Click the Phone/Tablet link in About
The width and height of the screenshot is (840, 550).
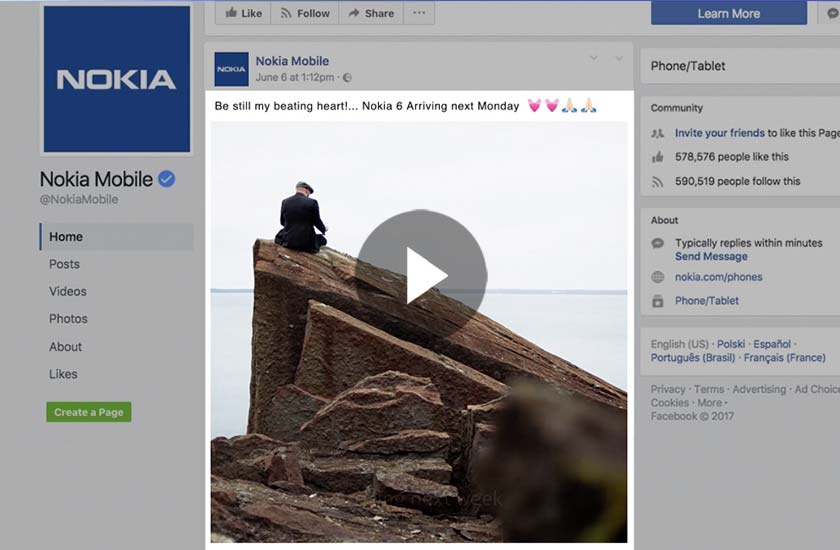click(x=707, y=301)
